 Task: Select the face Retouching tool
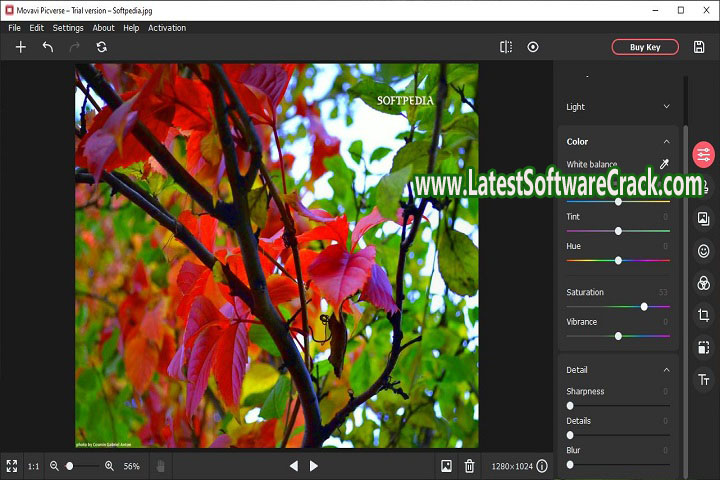703,251
